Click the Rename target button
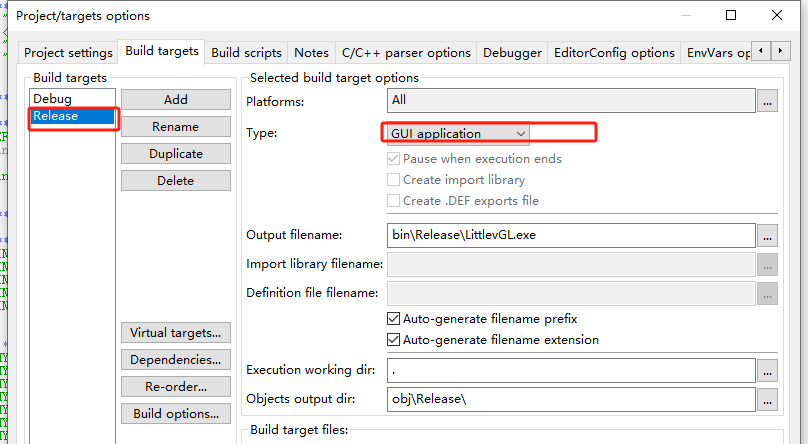This screenshot has height=444, width=808. click(176, 127)
